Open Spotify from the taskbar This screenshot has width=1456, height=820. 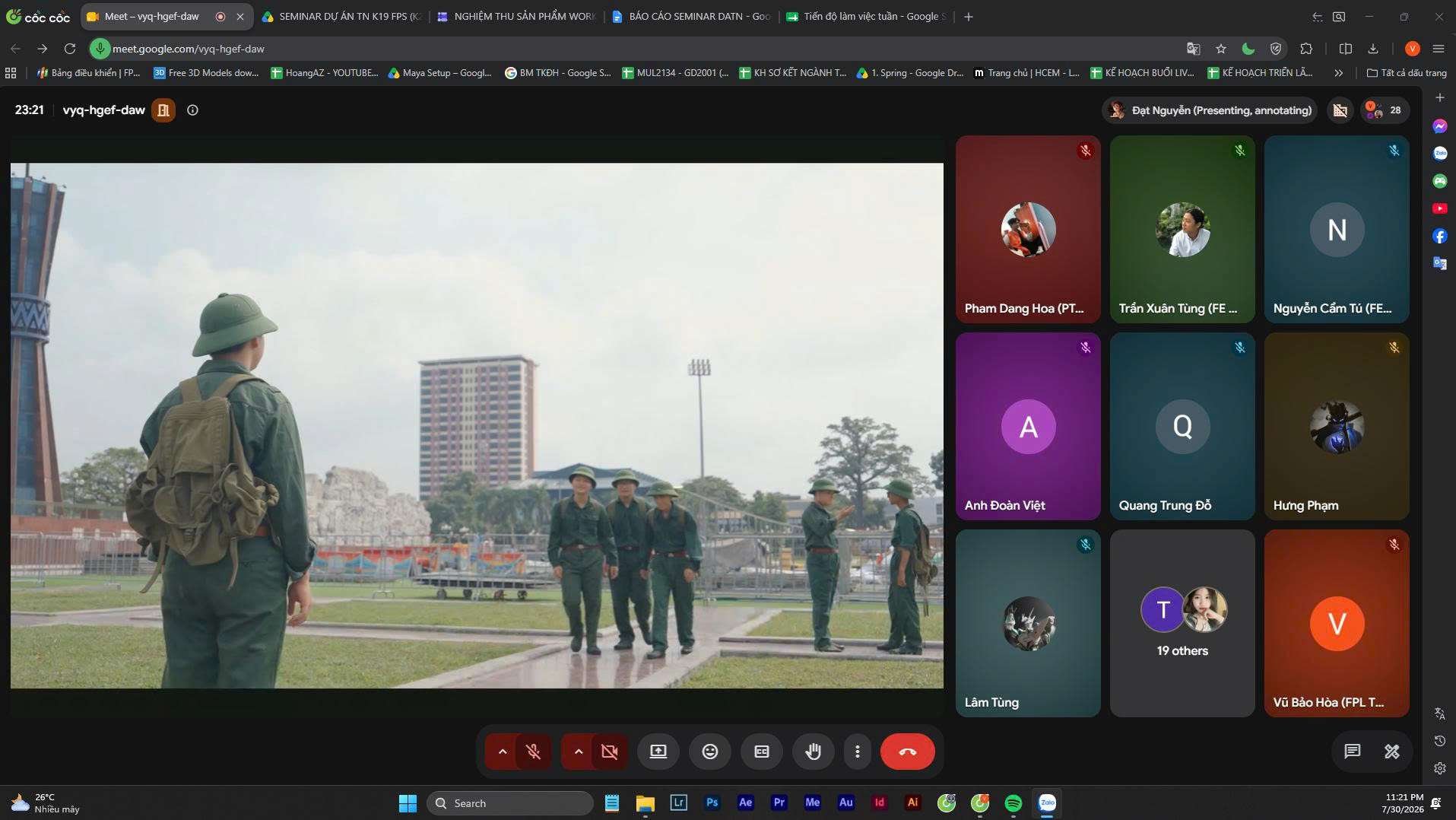tap(1013, 803)
